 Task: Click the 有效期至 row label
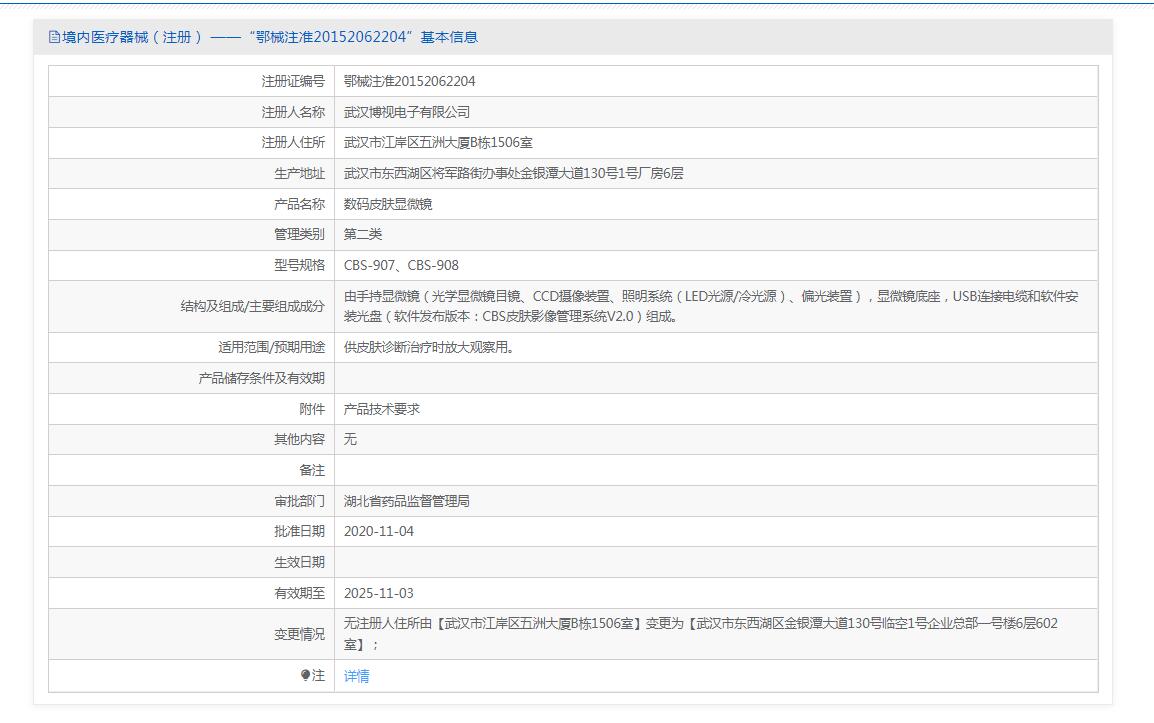[300, 593]
